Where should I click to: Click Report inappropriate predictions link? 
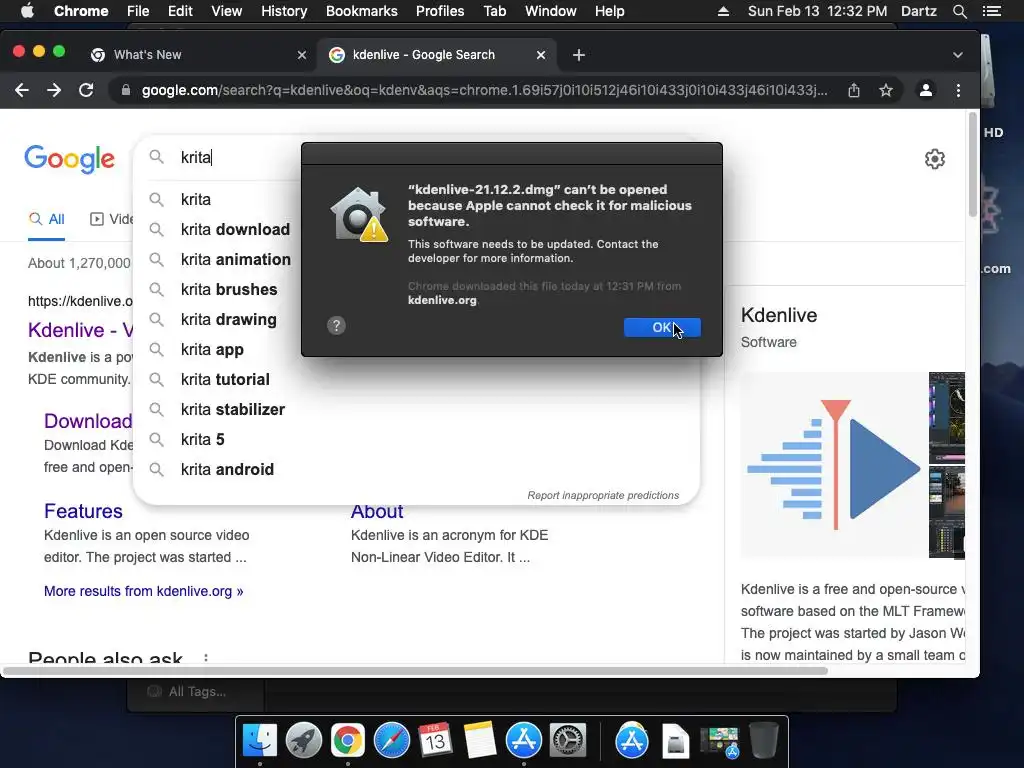tap(603, 495)
